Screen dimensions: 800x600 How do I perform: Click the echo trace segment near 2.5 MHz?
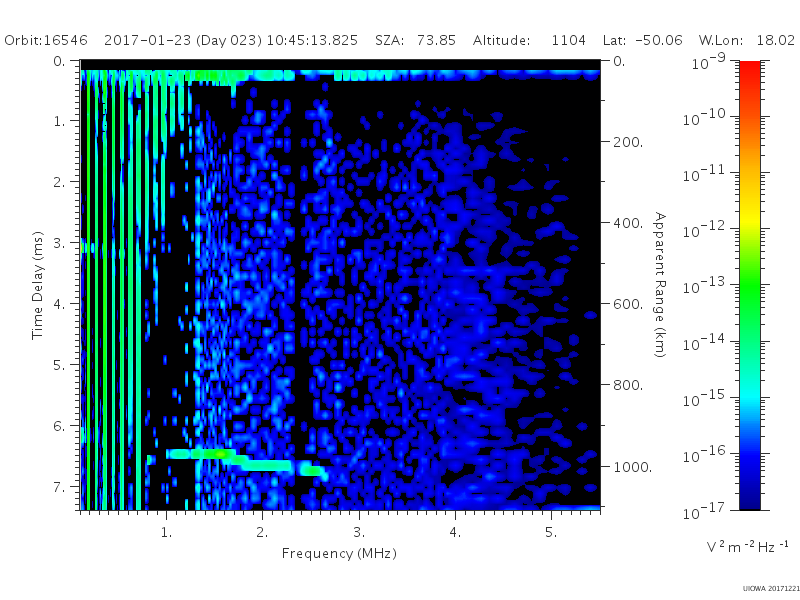(311, 470)
